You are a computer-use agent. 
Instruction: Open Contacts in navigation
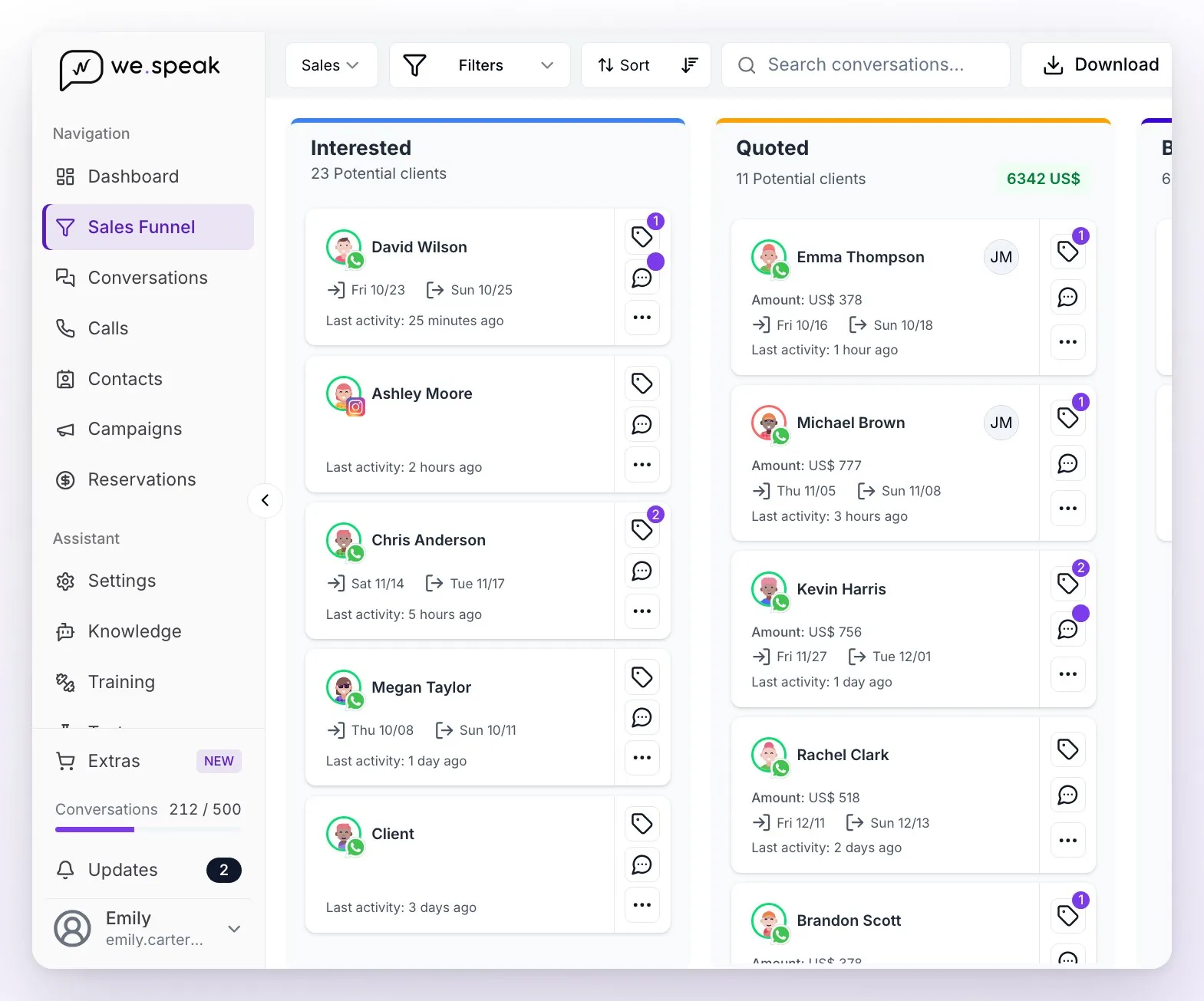click(x=149, y=379)
